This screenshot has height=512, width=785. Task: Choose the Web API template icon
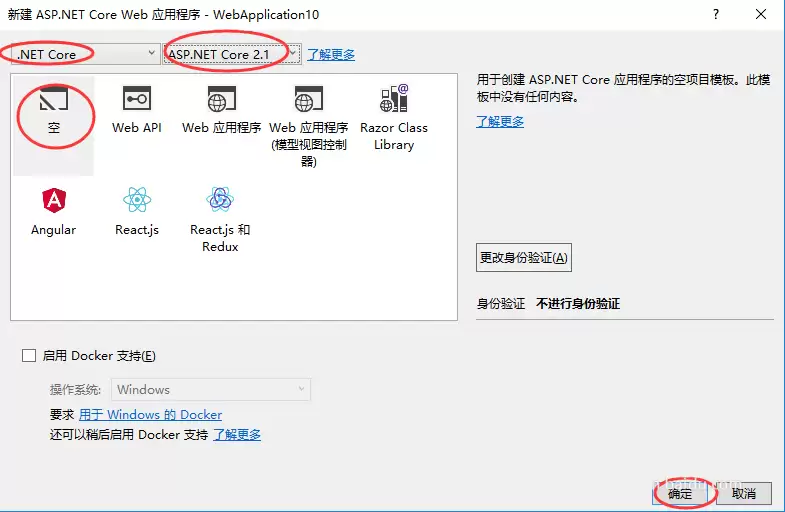(x=137, y=98)
